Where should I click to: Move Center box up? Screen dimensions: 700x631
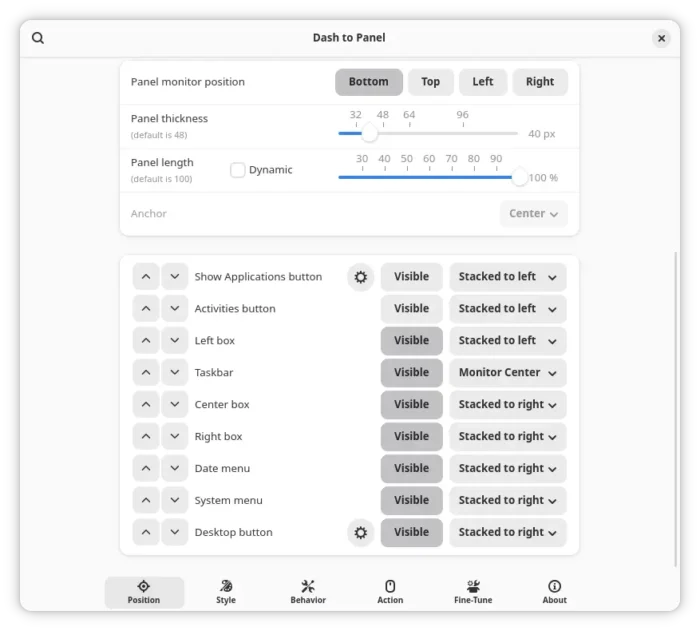point(146,405)
